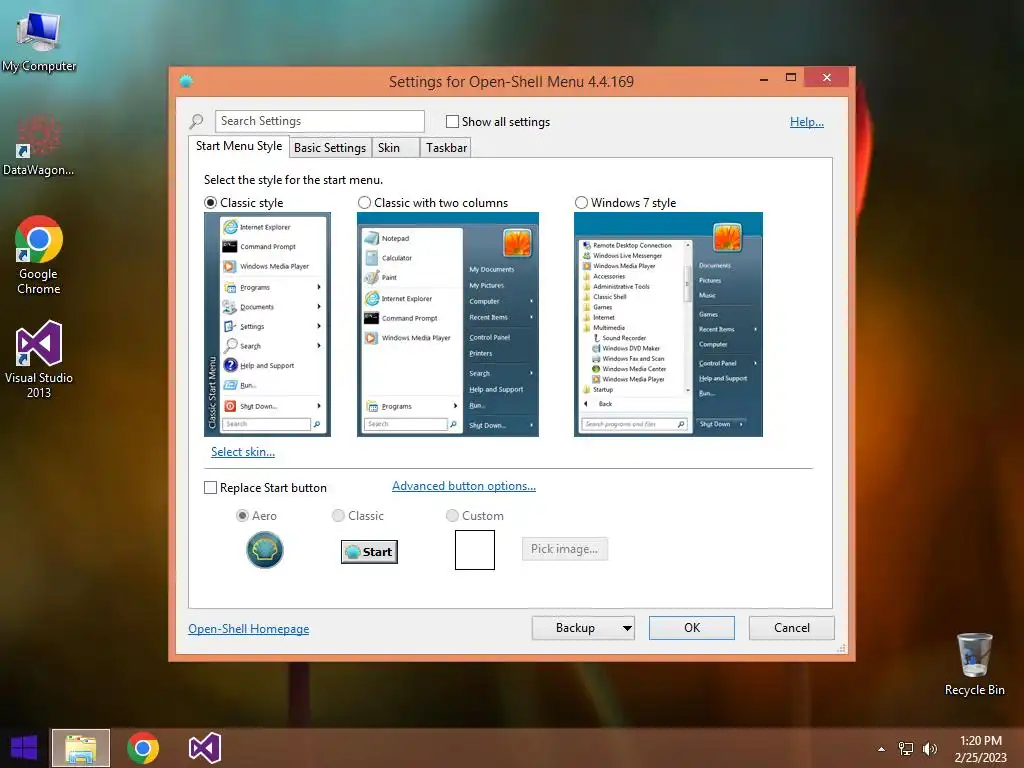Enable the Show all settings checkbox
The image size is (1024, 768).
452,121
